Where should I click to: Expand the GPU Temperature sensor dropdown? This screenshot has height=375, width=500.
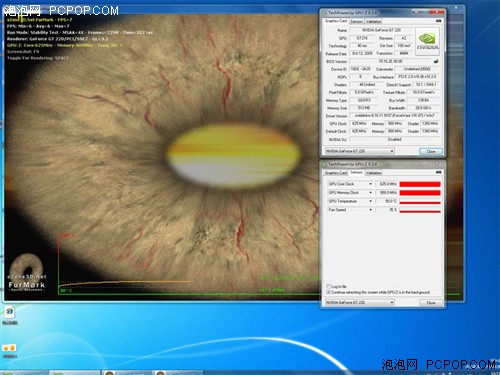coord(370,201)
